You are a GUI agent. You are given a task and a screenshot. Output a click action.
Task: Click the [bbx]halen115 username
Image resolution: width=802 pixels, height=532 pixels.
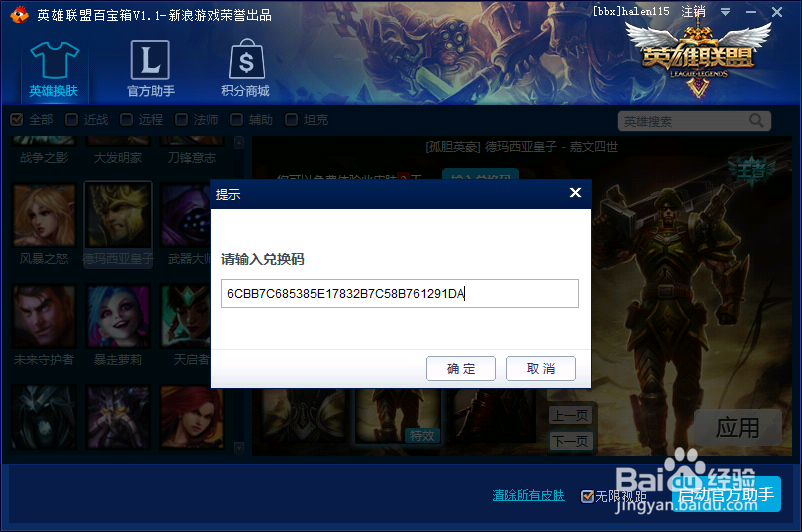pos(631,11)
